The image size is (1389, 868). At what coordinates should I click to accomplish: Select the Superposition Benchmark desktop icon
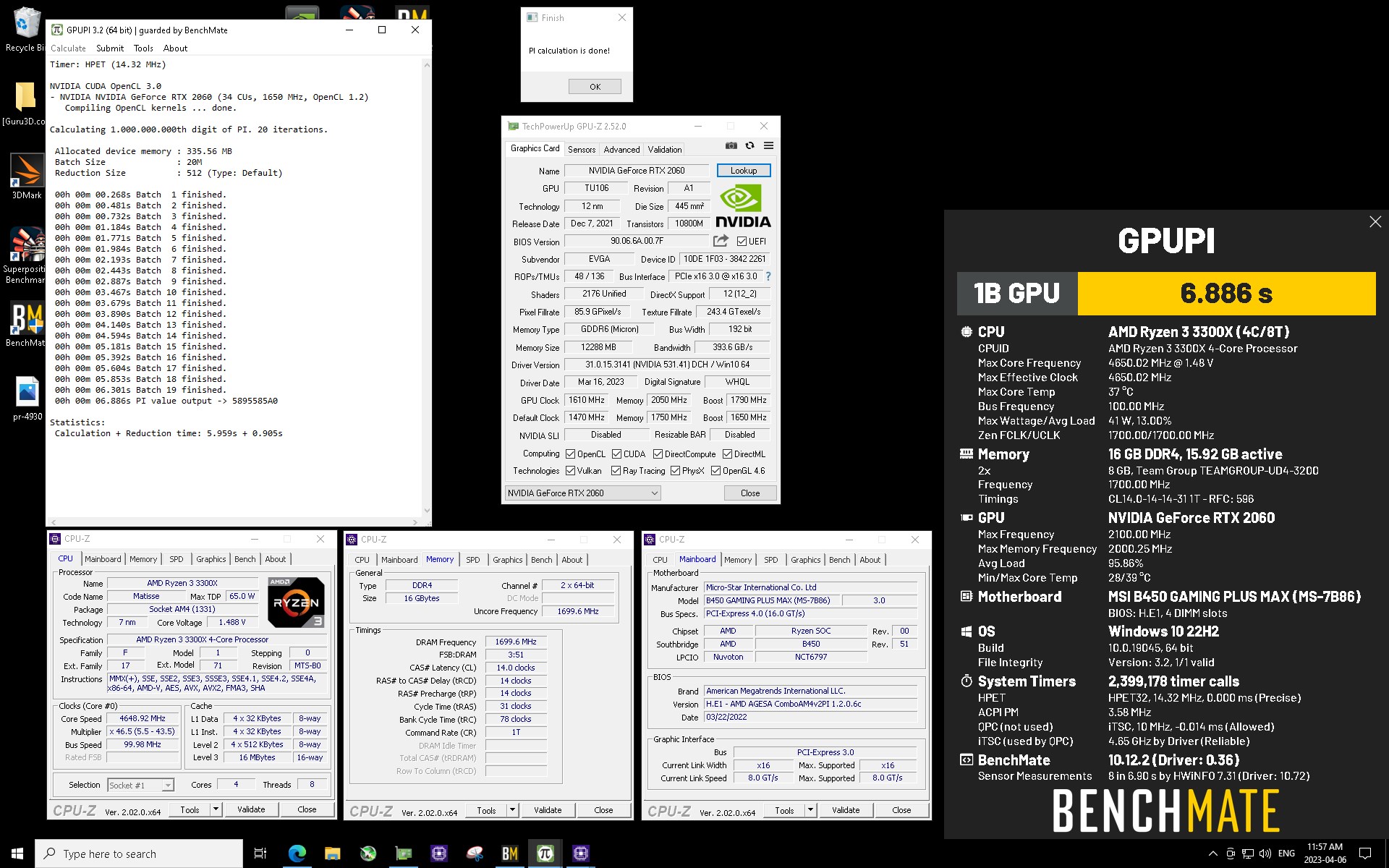click(x=25, y=255)
